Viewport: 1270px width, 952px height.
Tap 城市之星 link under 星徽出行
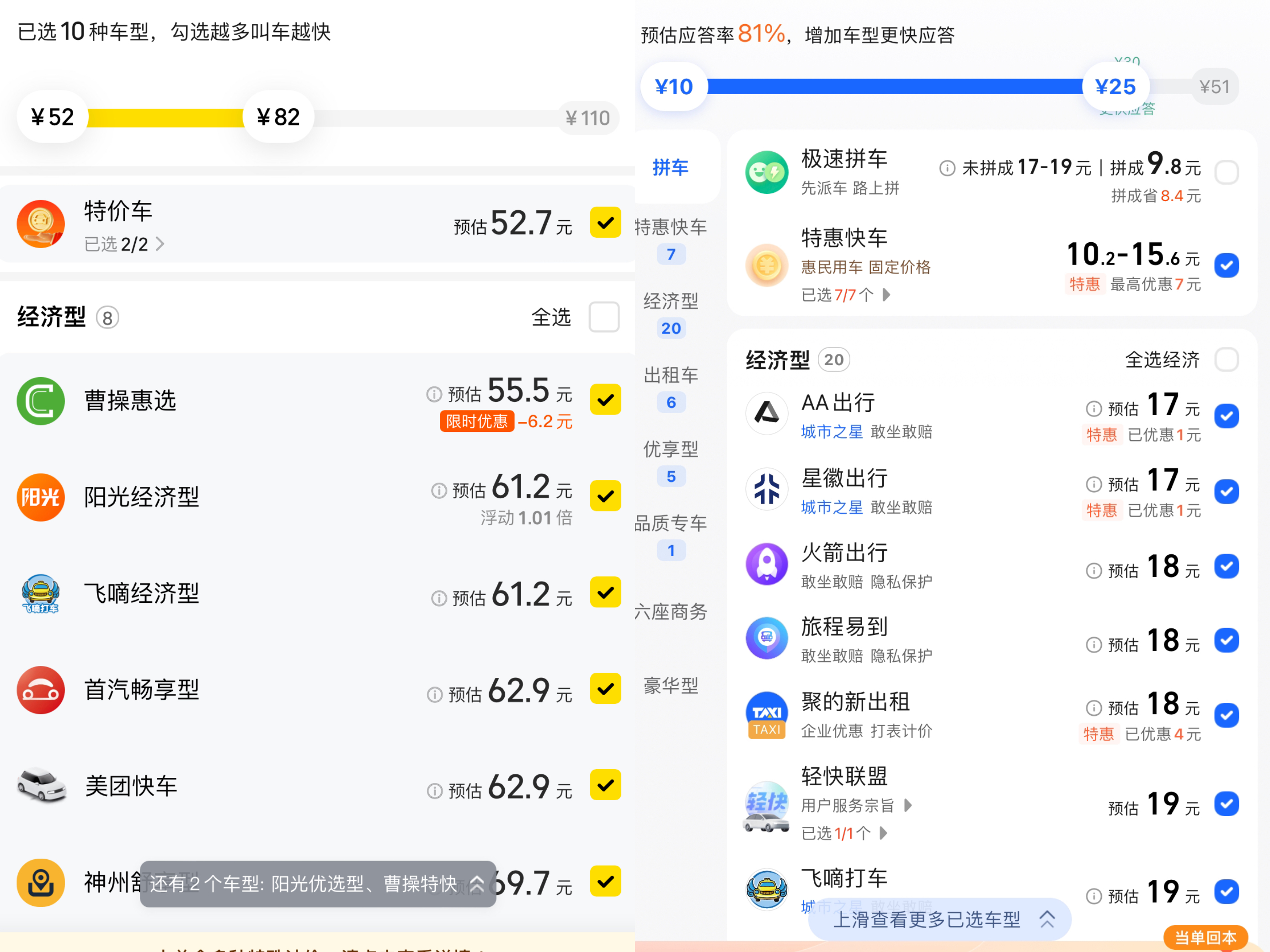[832, 507]
